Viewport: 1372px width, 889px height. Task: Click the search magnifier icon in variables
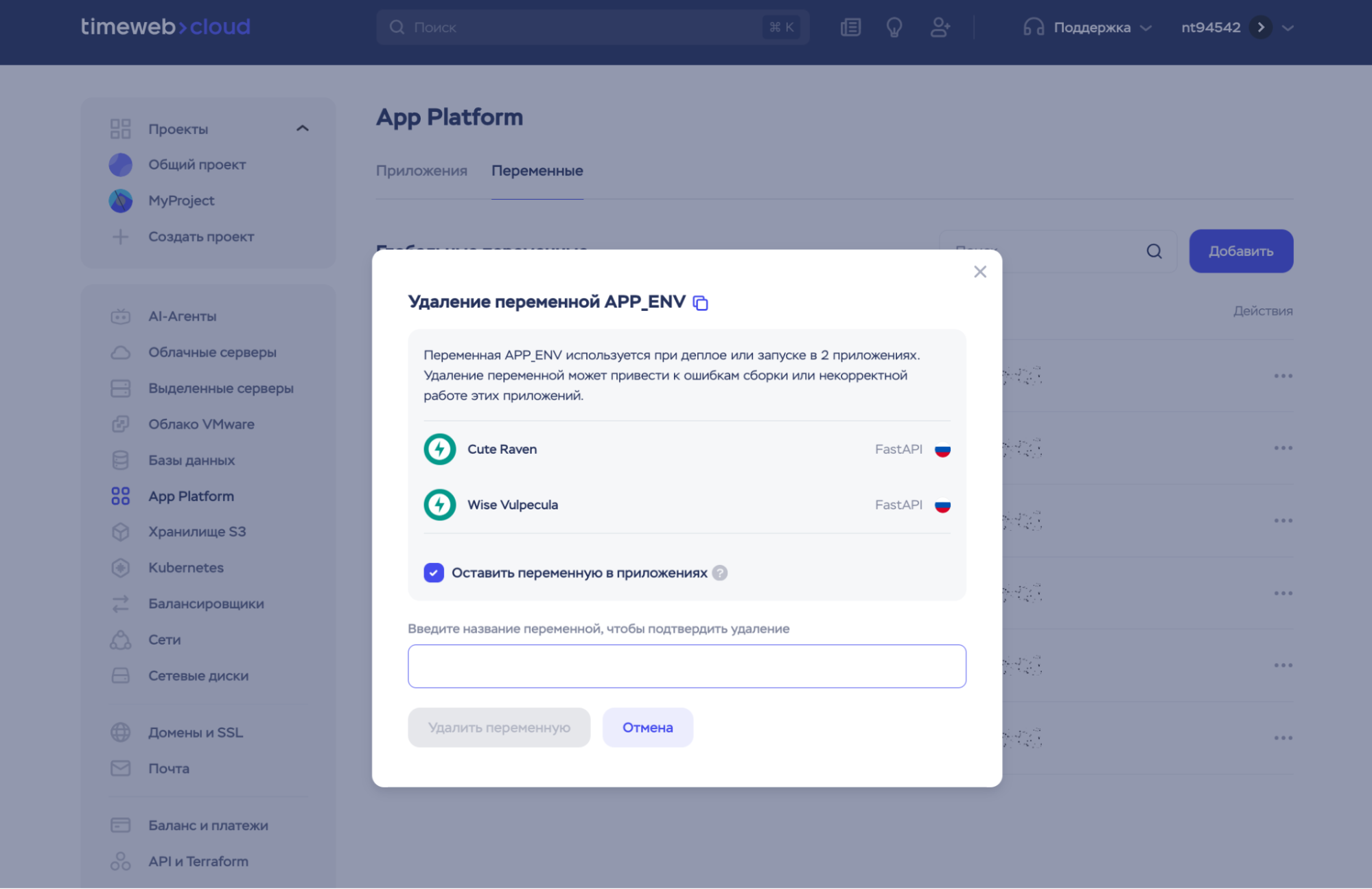[x=1154, y=251]
